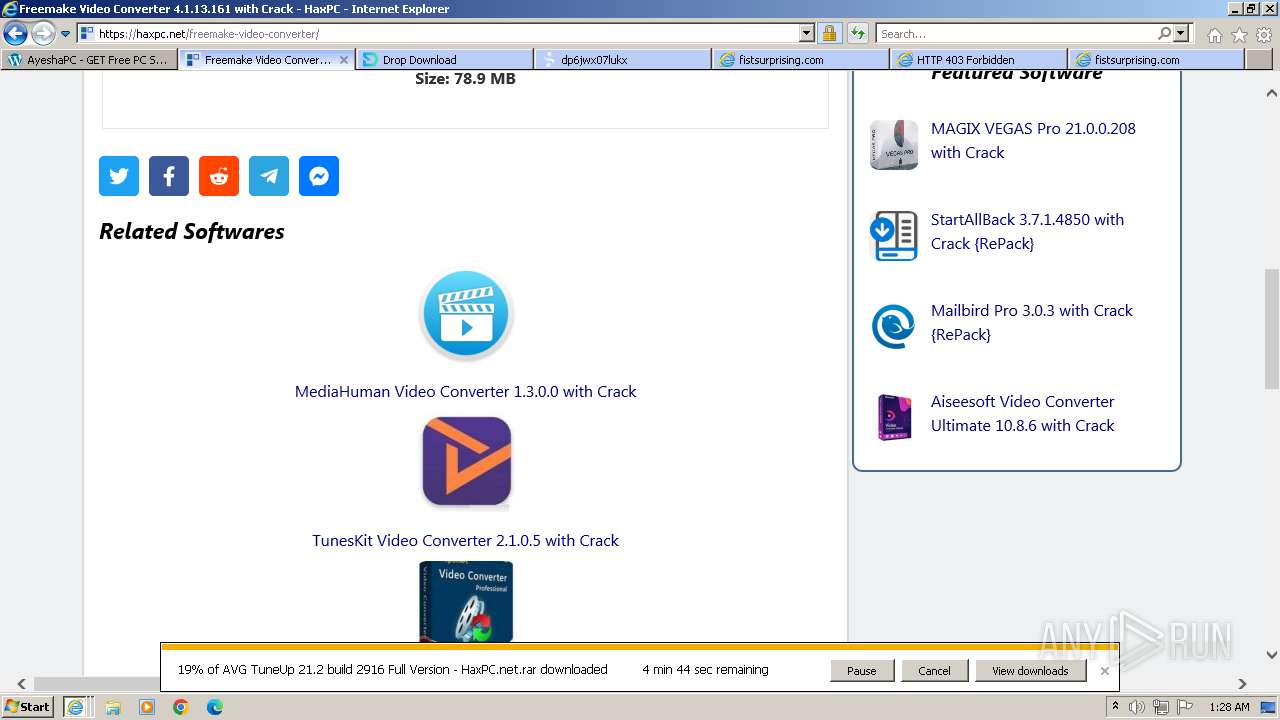Click the scrollbar up arrow

pyautogui.click(x=1272, y=93)
